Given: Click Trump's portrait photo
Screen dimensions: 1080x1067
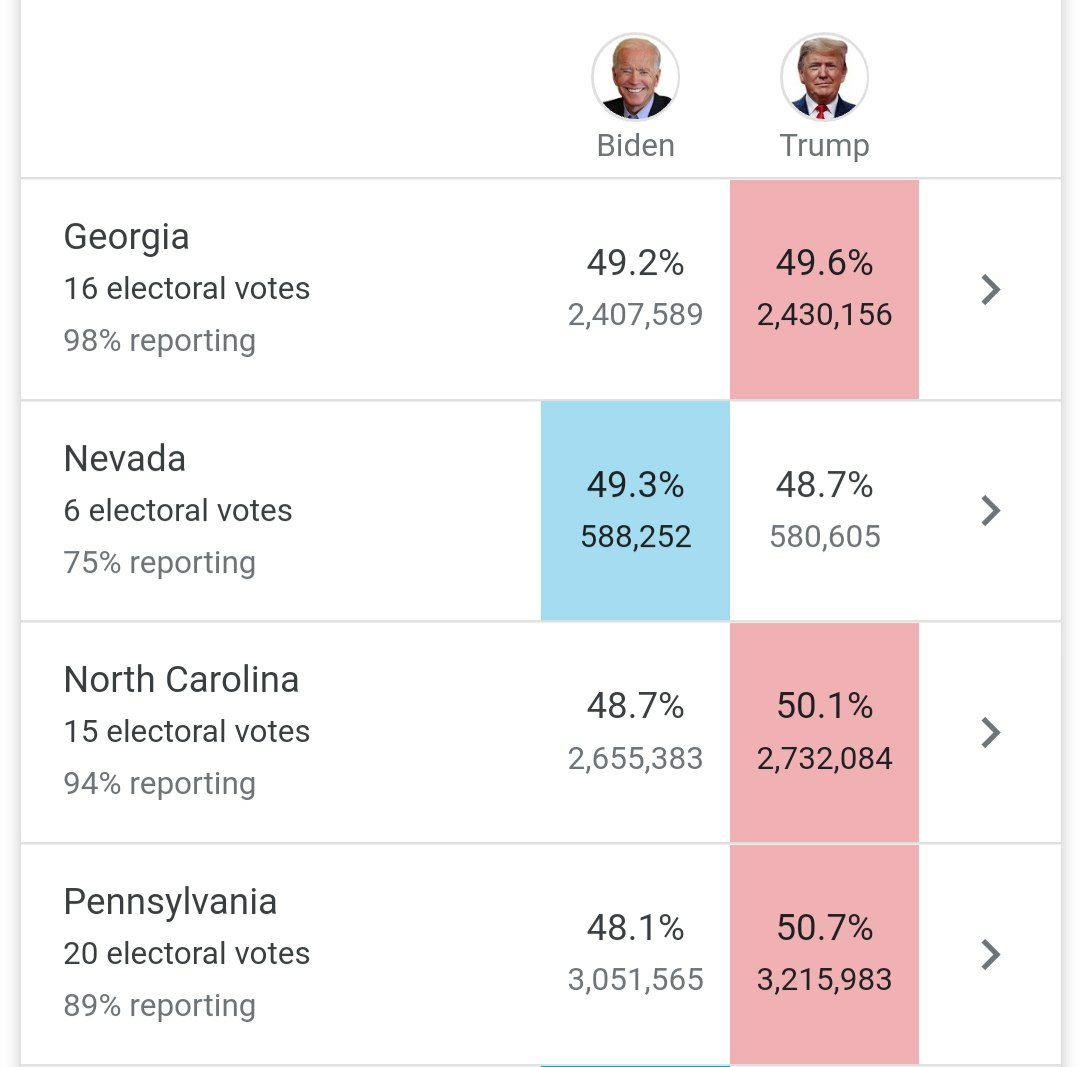Looking at the screenshot, I should 824,78.
